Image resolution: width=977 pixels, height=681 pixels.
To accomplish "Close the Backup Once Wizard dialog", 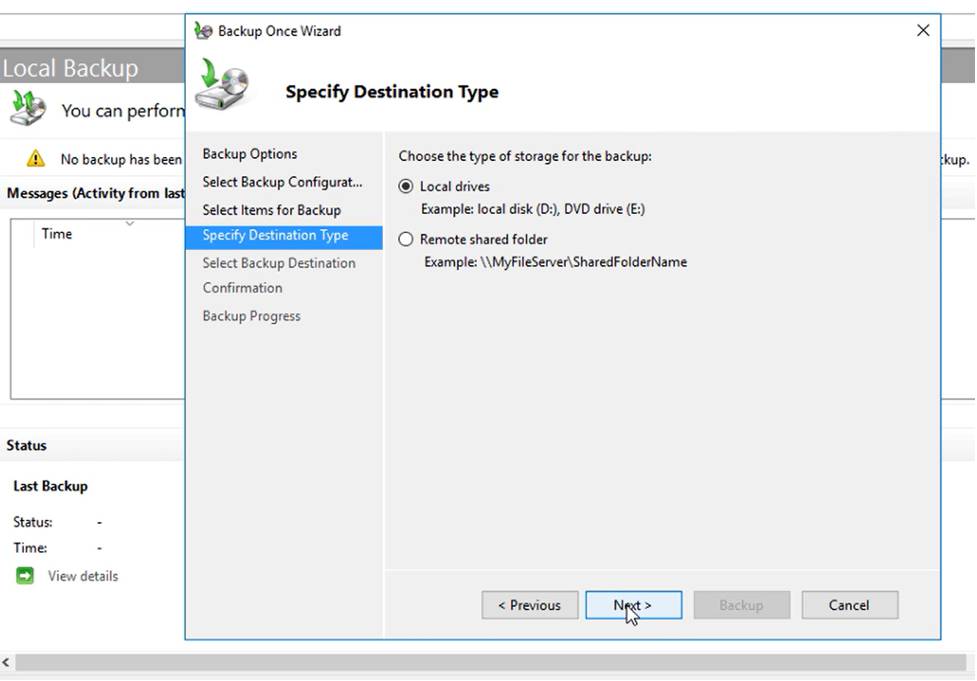I will [922, 31].
